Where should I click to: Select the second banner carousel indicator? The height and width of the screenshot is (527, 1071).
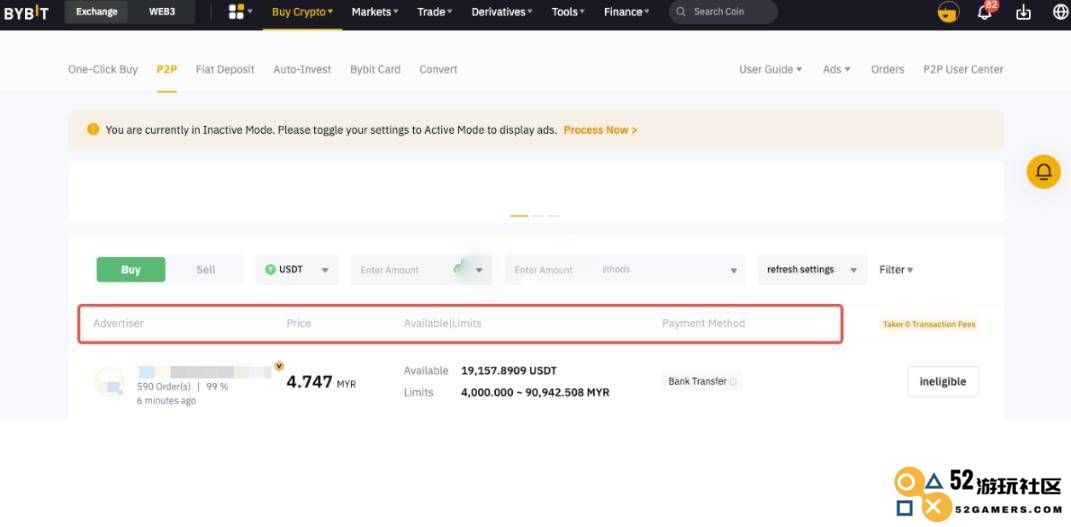coord(538,216)
